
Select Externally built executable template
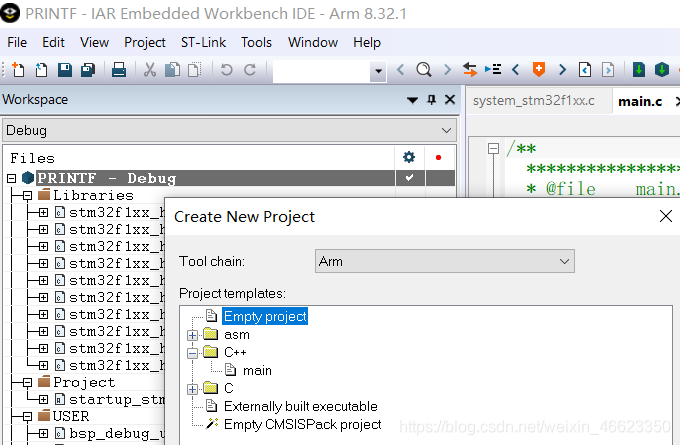(301, 406)
